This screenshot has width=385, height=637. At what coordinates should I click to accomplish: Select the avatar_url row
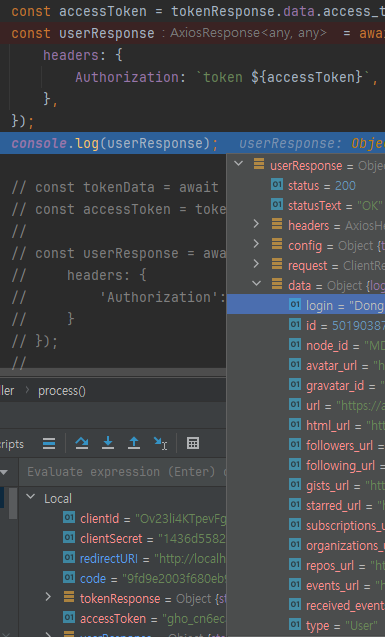306,365
